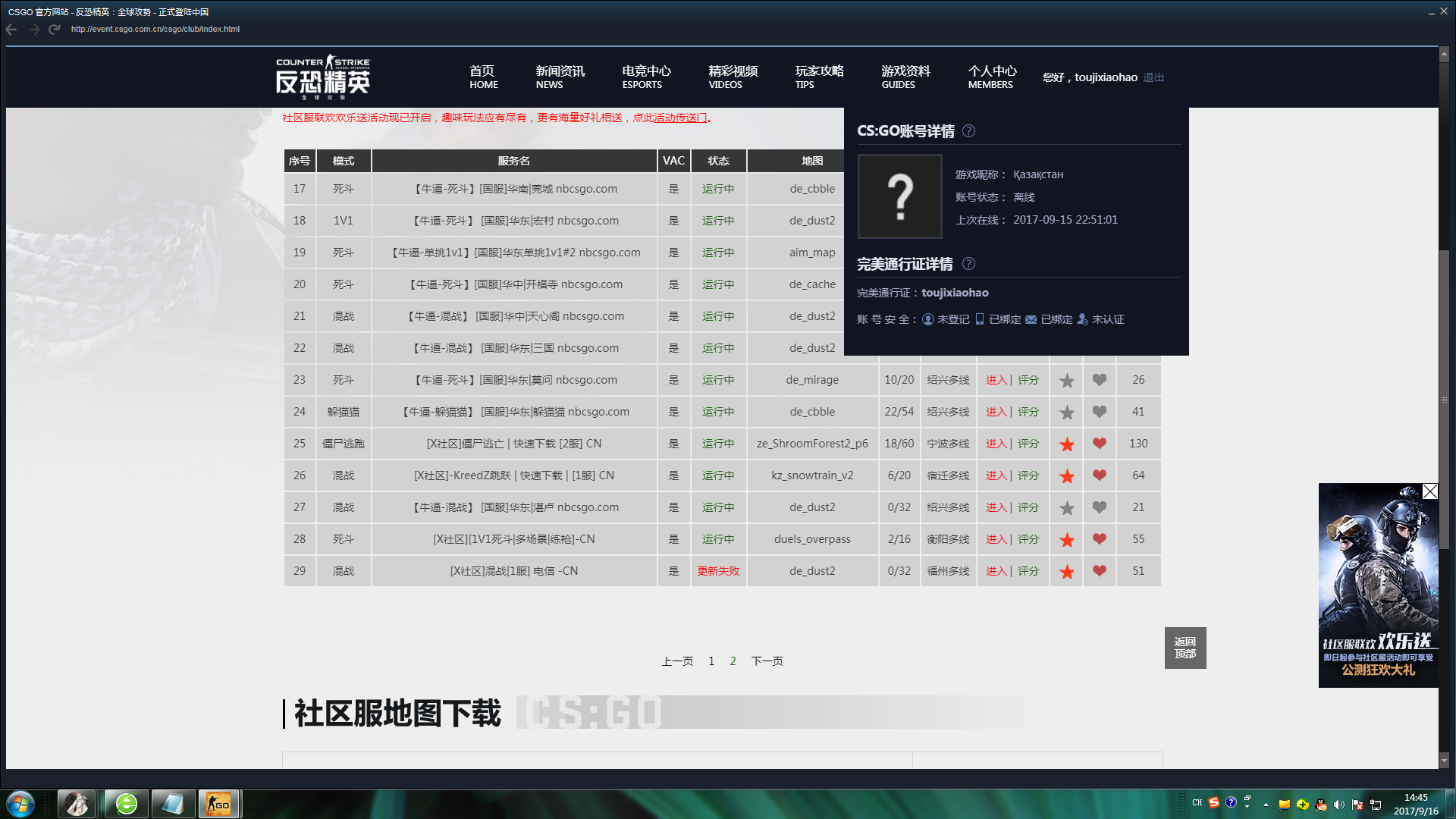This screenshot has width=1456, height=819.
Task: Click browser reload icon
Action: coord(54,30)
